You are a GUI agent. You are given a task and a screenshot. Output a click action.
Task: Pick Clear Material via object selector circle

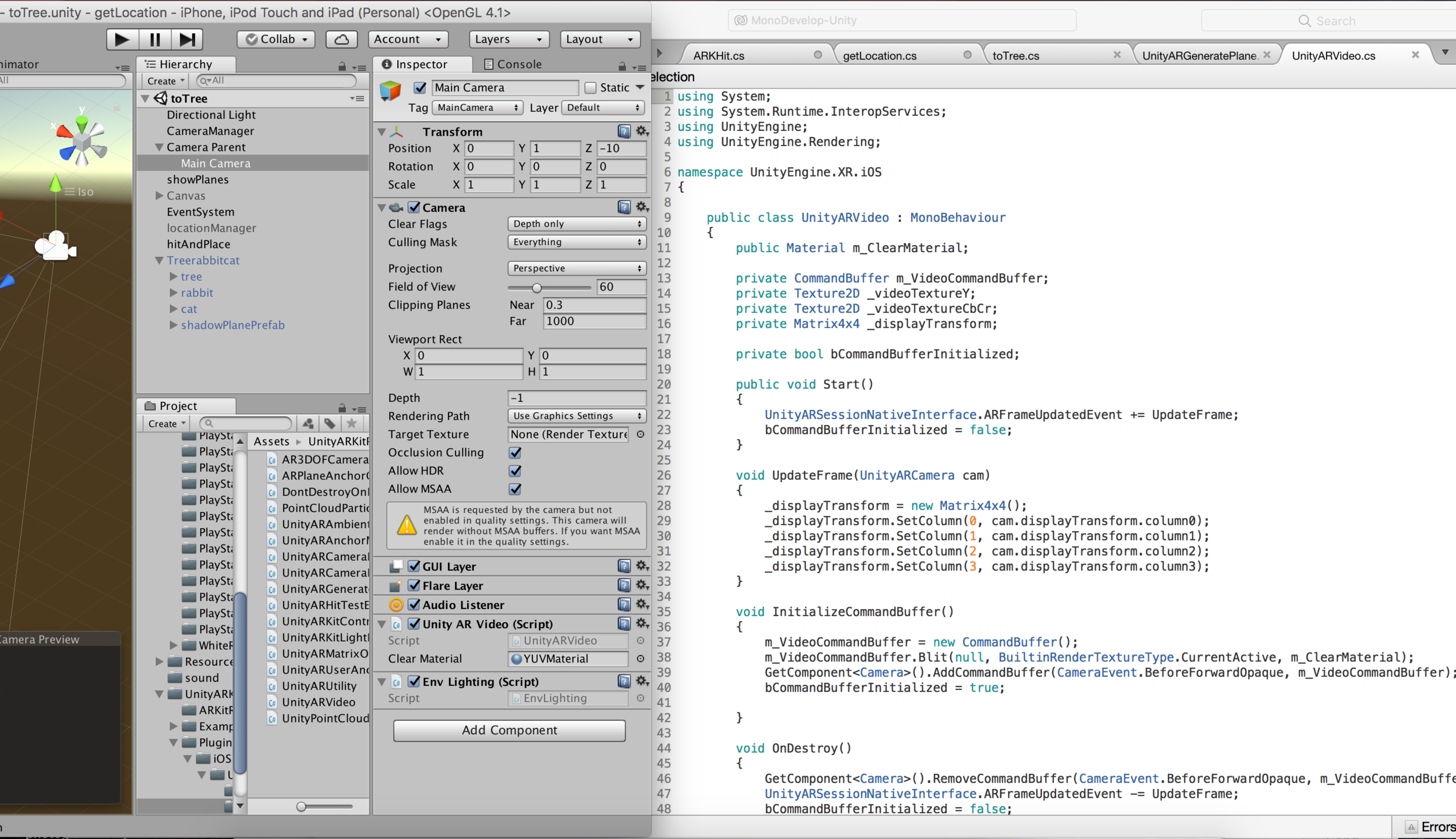pos(640,659)
